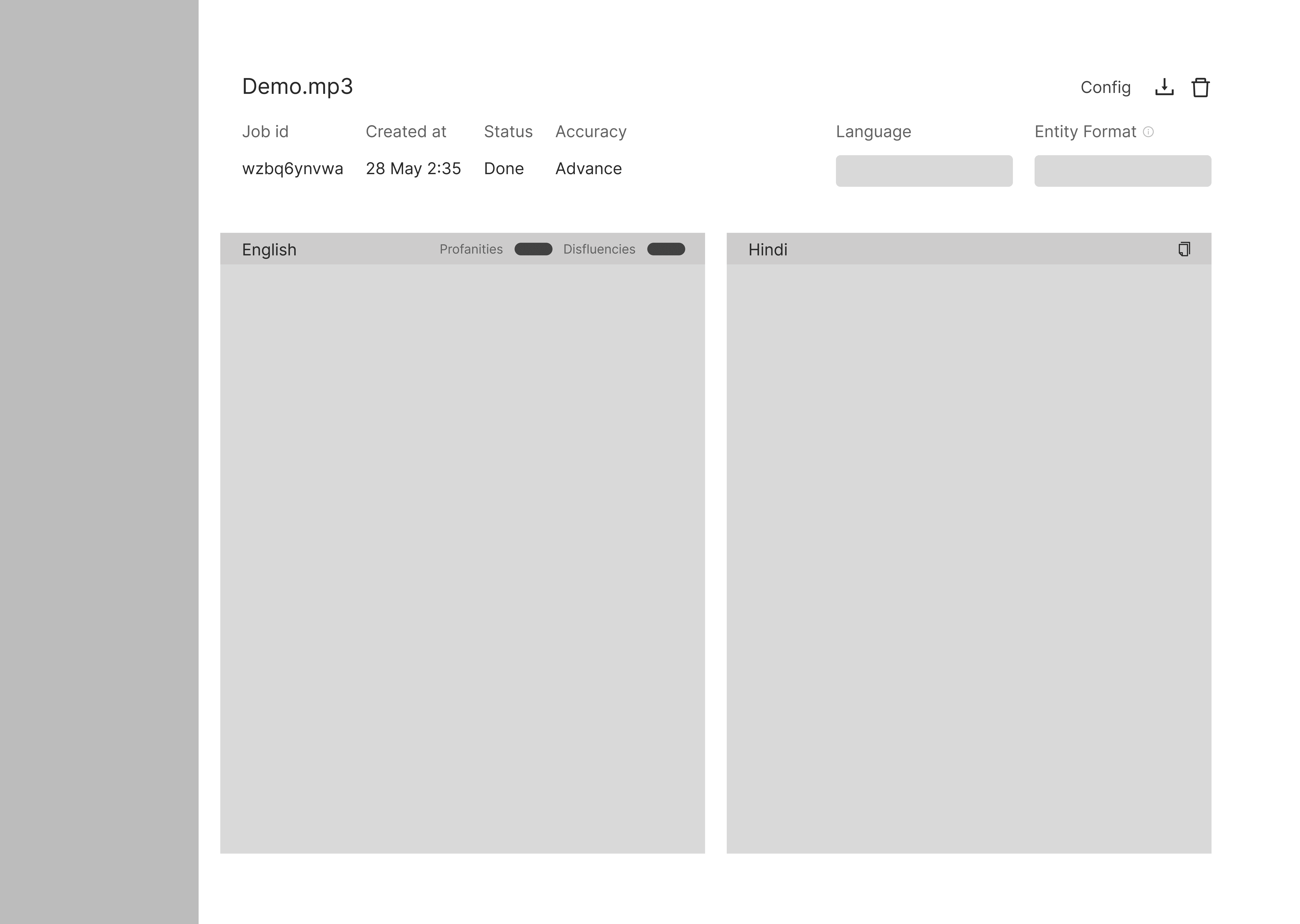1300x924 pixels.
Task: Click the Hindi panel header label
Action: tap(767, 250)
